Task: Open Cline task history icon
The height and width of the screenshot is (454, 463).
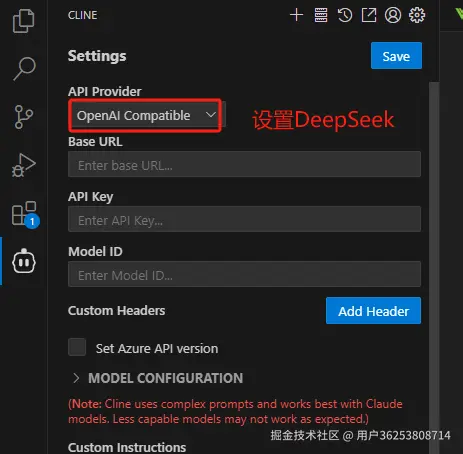Action: [345, 15]
